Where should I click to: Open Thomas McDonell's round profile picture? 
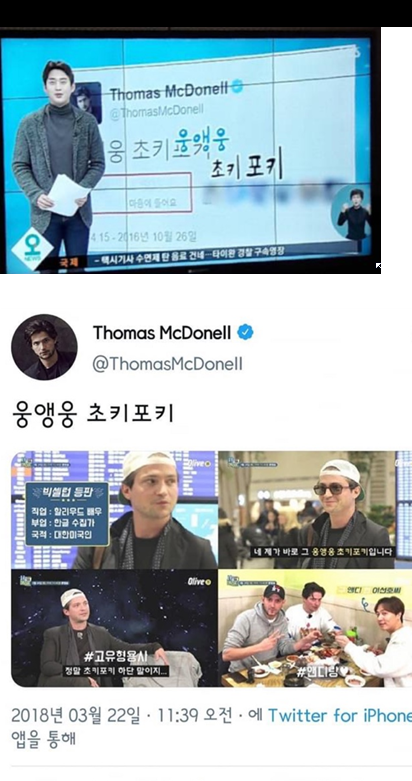coord(44,347)
